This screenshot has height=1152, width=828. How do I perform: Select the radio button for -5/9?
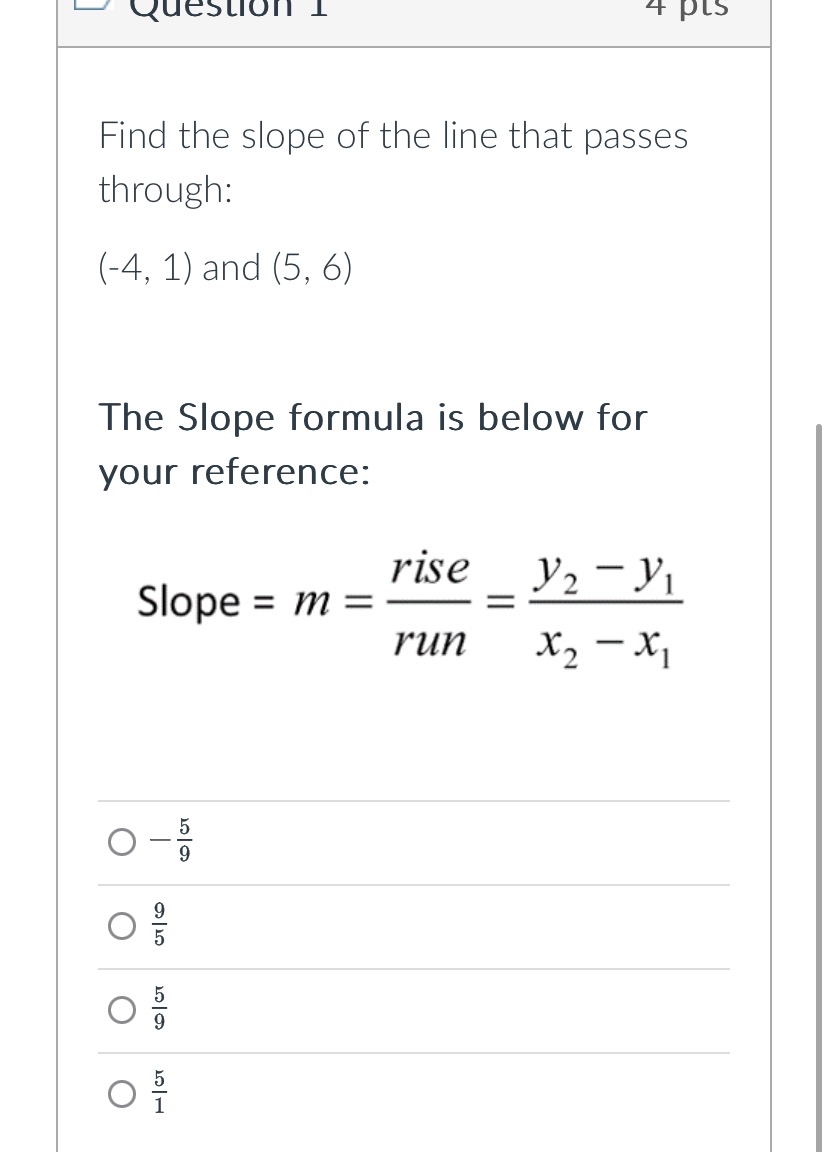(x=121, y=841)
